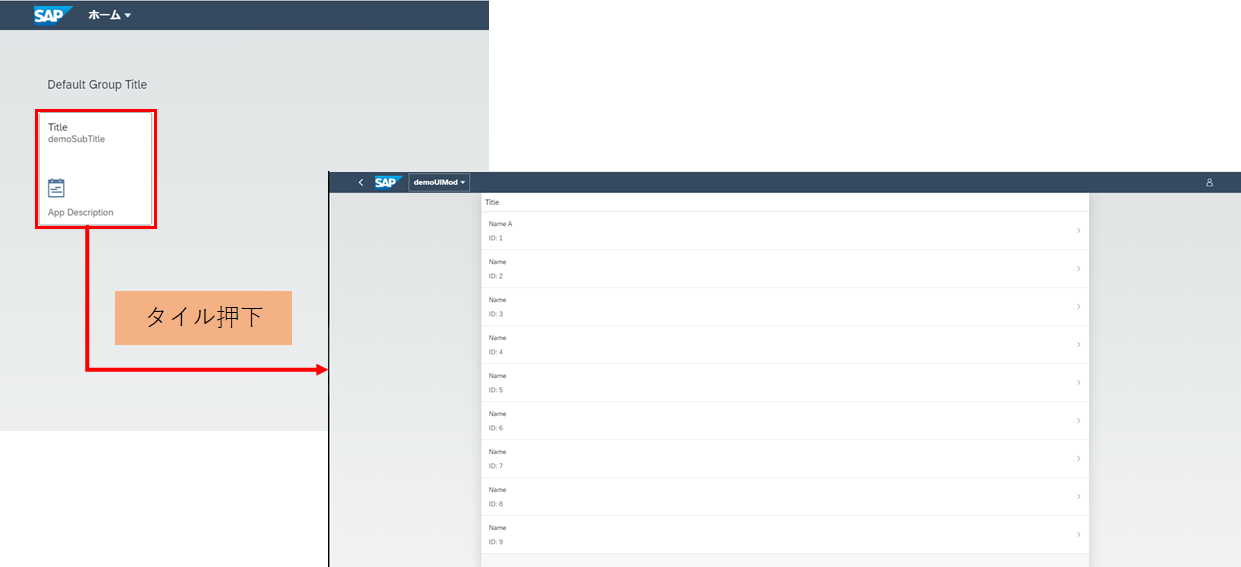
Task: Click the Default Group Title heading
Action: pyautogui.click(x=97, y=85)
